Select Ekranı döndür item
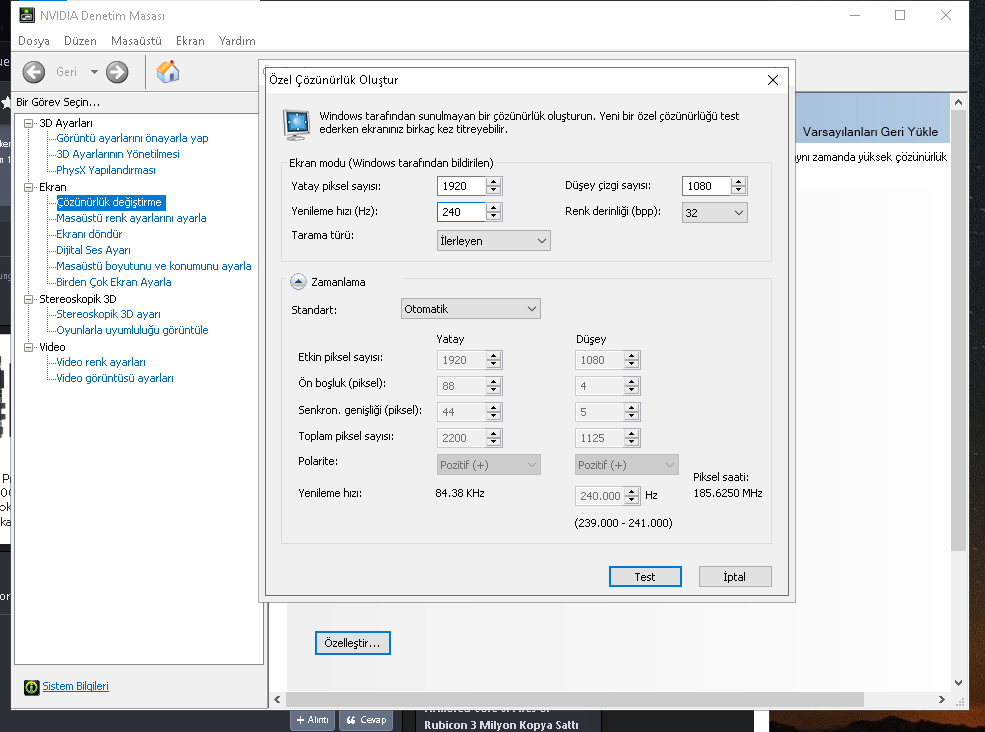 point(89,234)
